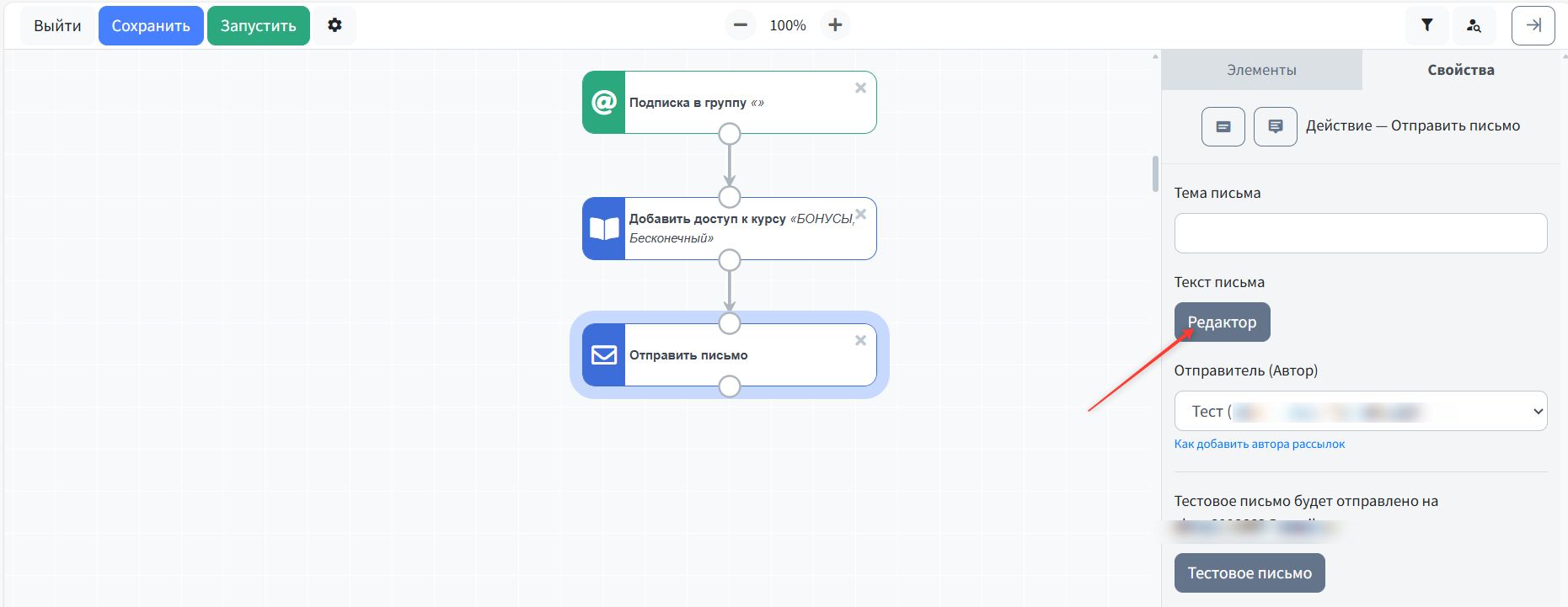Remove the Добавить доступ к курсу block
The image size is (1568, 607).
click(x=860, y=215)
